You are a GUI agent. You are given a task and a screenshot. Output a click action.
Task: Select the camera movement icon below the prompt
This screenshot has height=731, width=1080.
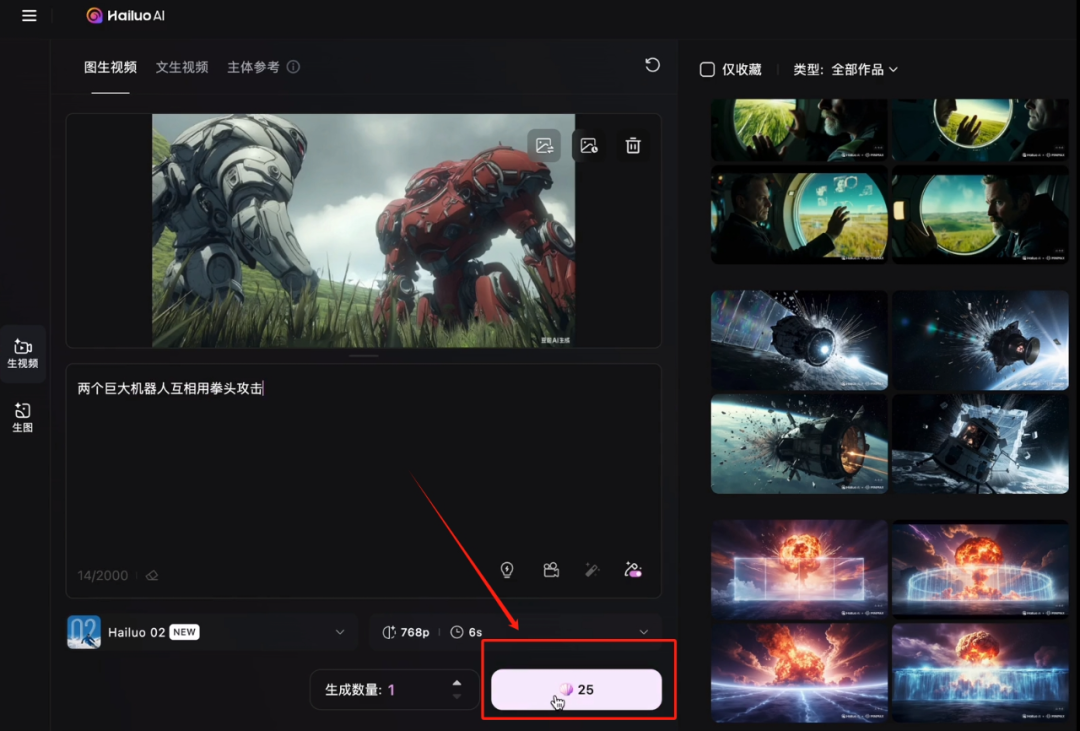click(x=549, y=569)
